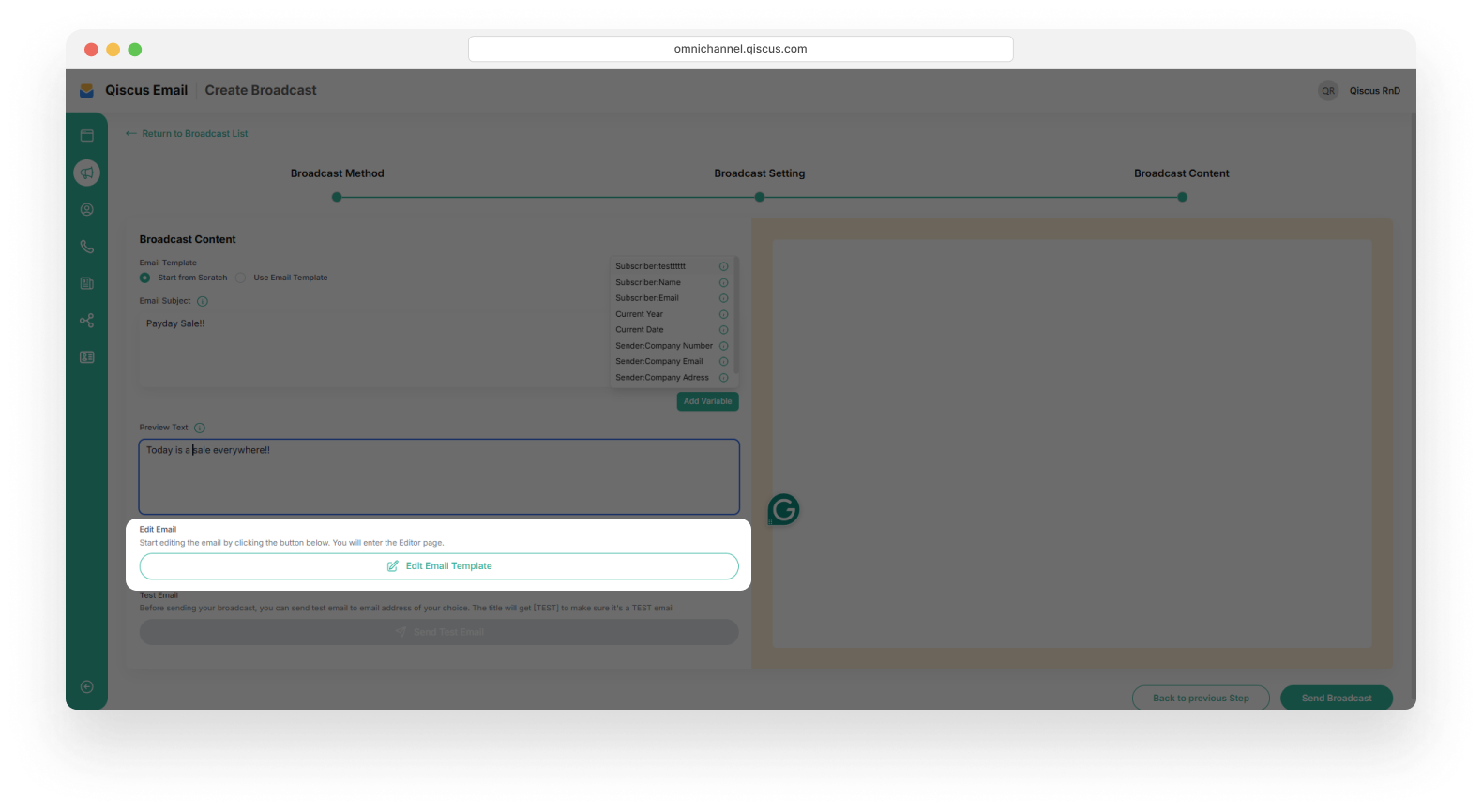Click info icon for Subscriber:Email variable
The height and width of the screenshot is (812, 1482).
(x=723, y=298)
